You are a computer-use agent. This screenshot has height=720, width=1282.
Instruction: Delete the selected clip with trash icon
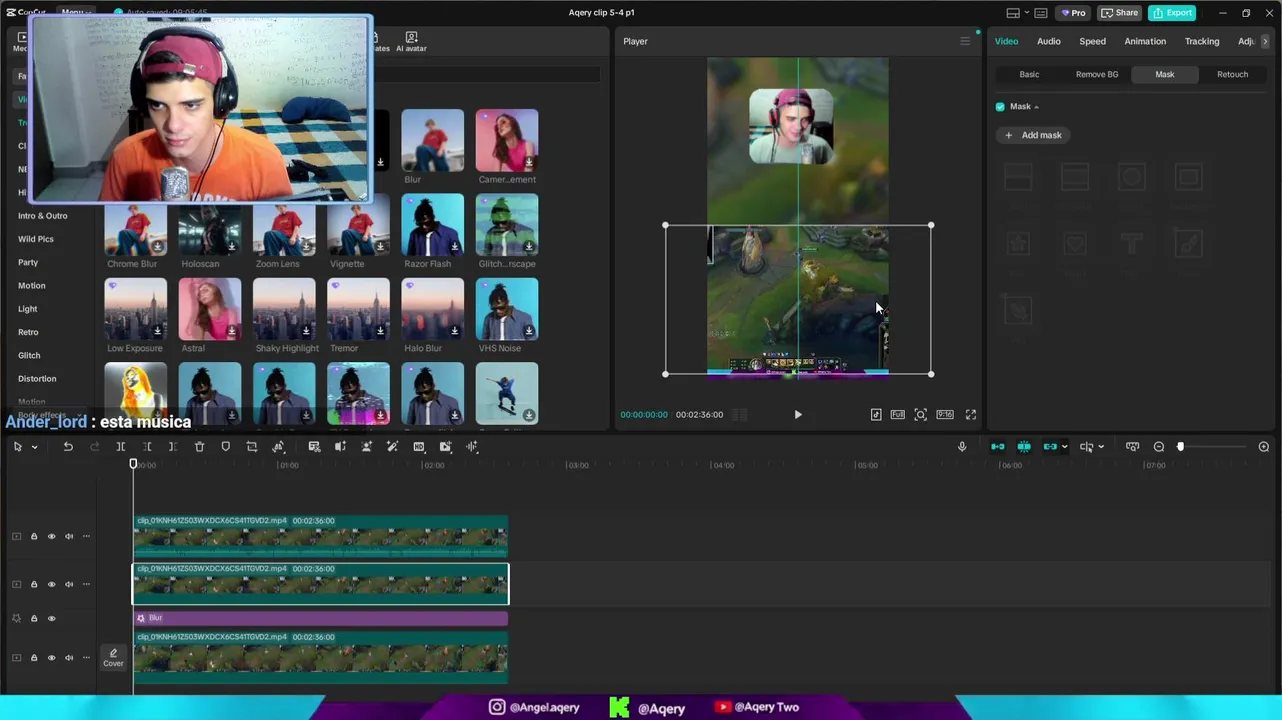tap(199, 447)
